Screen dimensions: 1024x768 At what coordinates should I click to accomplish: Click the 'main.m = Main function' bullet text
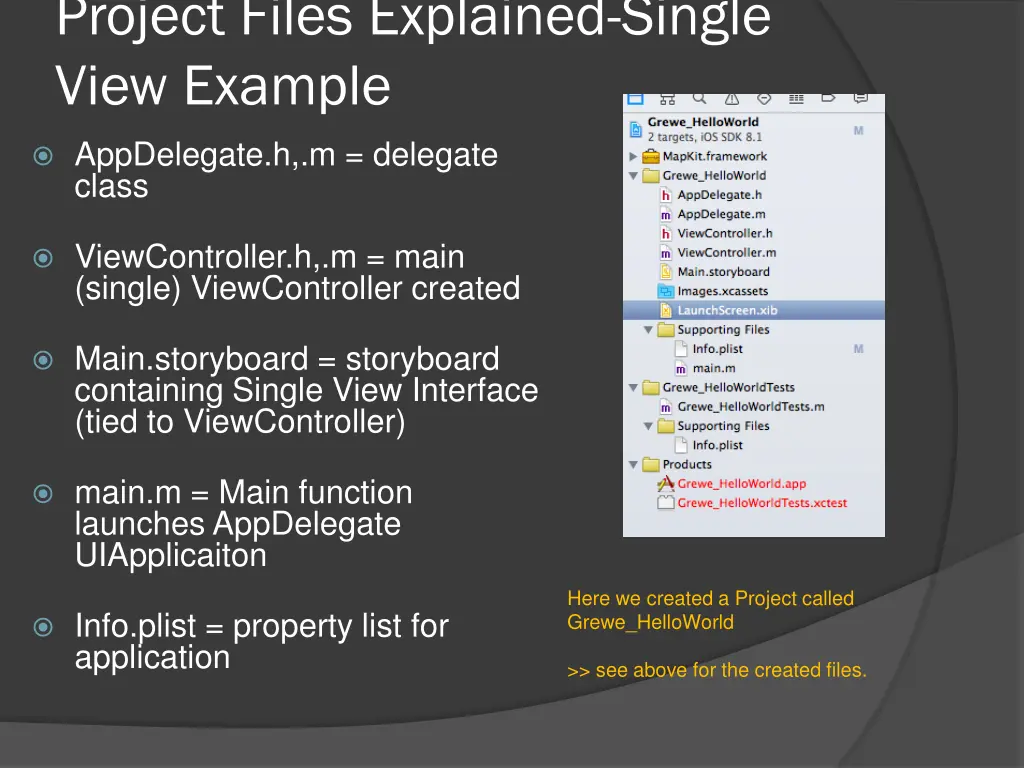pyautogui.click(x=244, y=492)
